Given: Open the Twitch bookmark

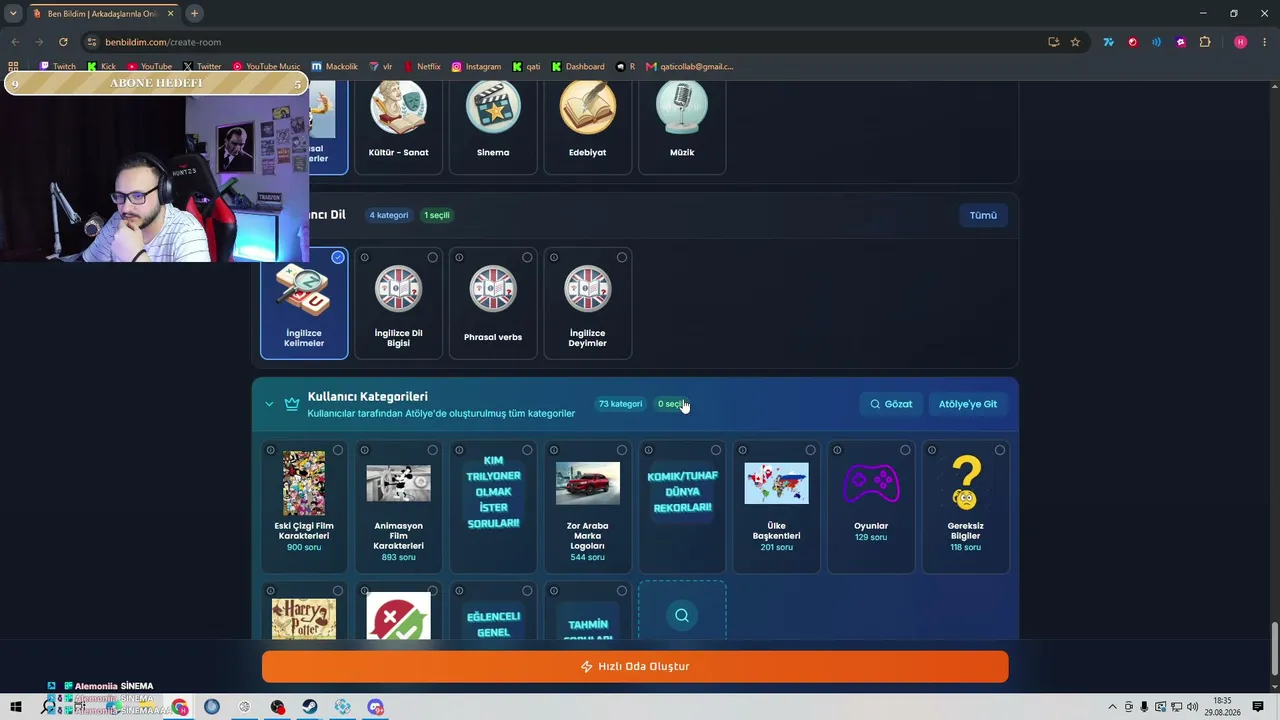Looking at the screenshot, I should (58, 67).
